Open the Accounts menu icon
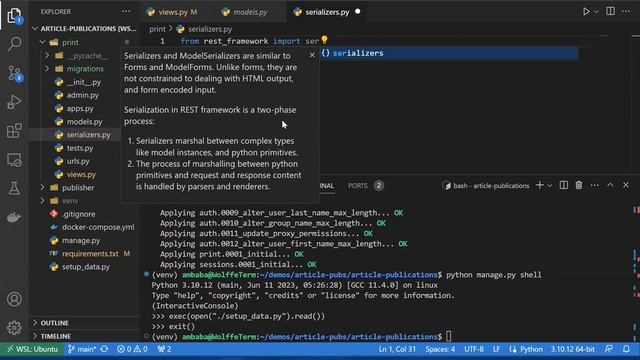The width and height of the screenshot is (640, 360). pos(14,299)
